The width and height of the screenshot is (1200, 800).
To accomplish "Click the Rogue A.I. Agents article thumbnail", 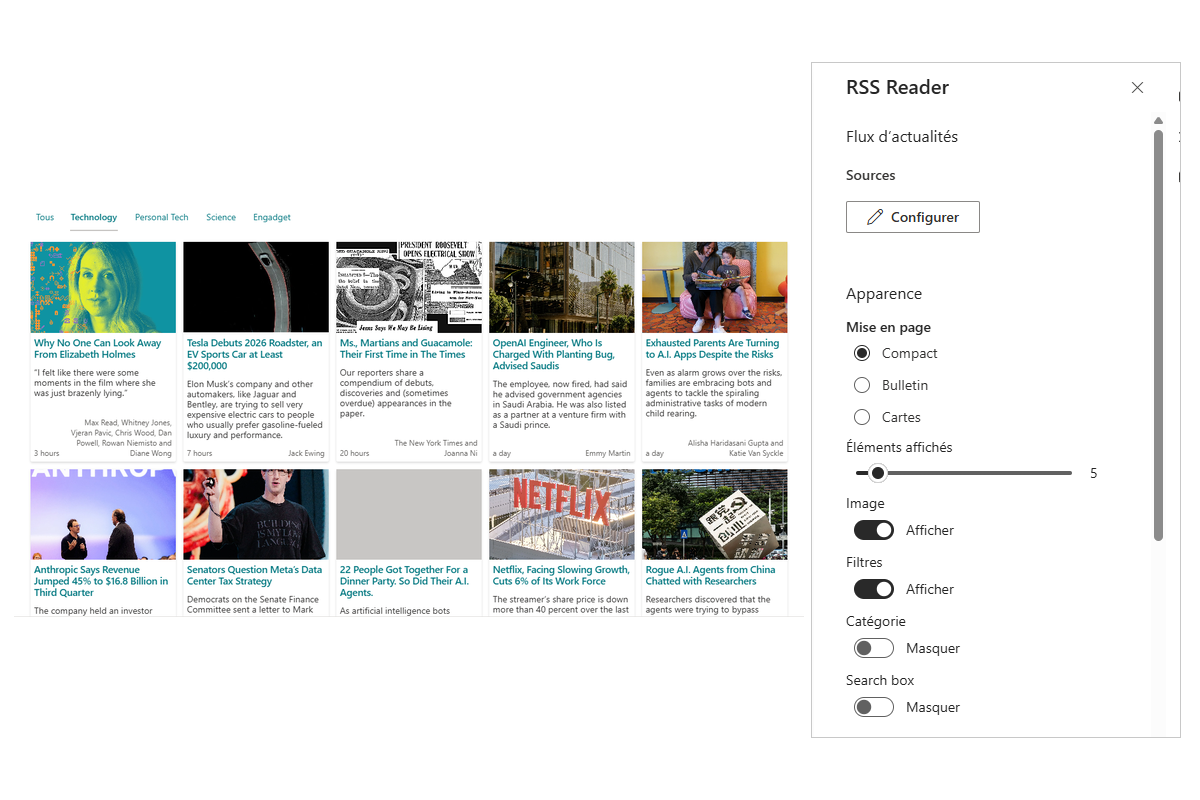I will pos(715,514).
